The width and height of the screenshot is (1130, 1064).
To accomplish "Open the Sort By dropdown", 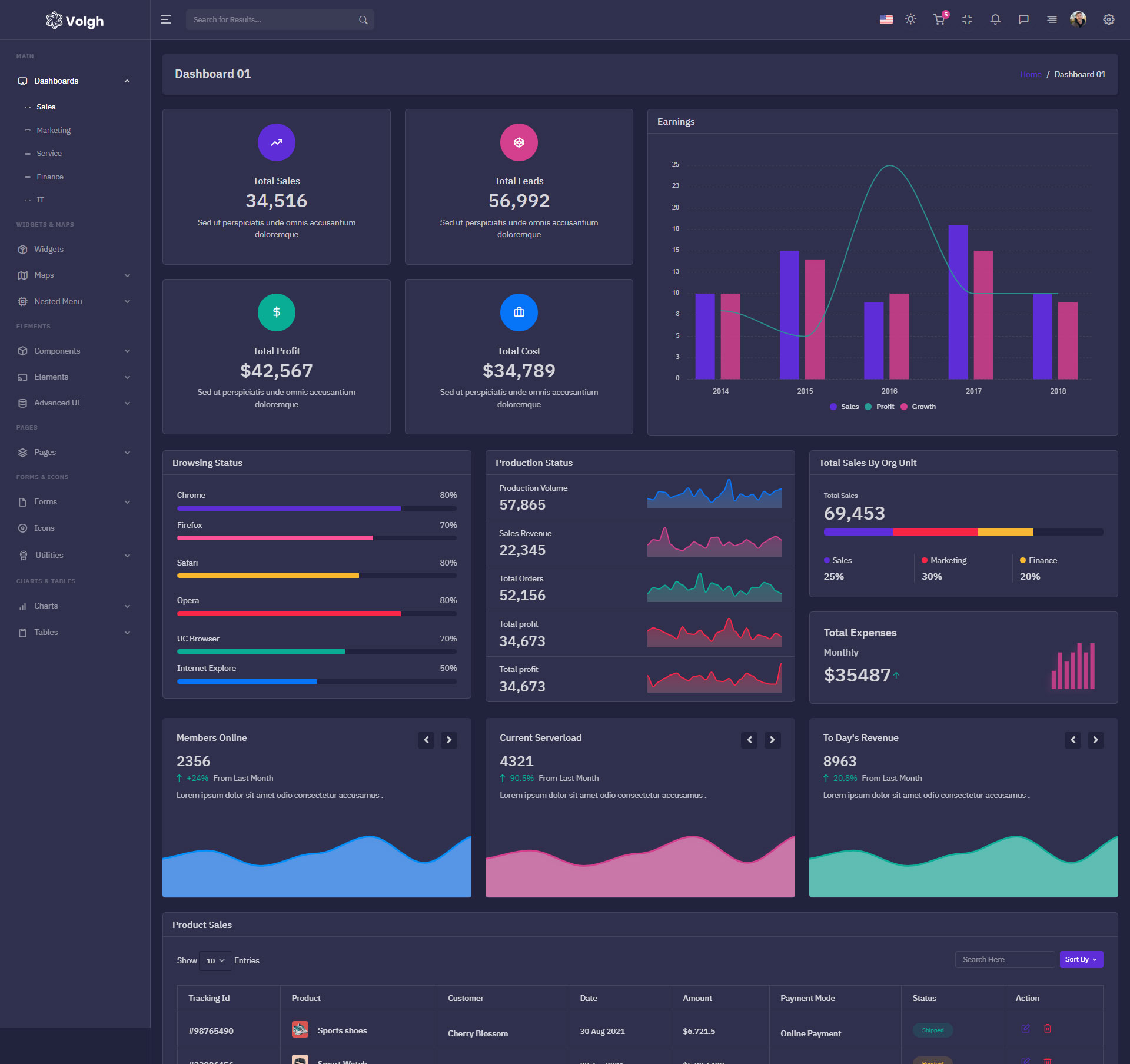I will (1081, 959).
